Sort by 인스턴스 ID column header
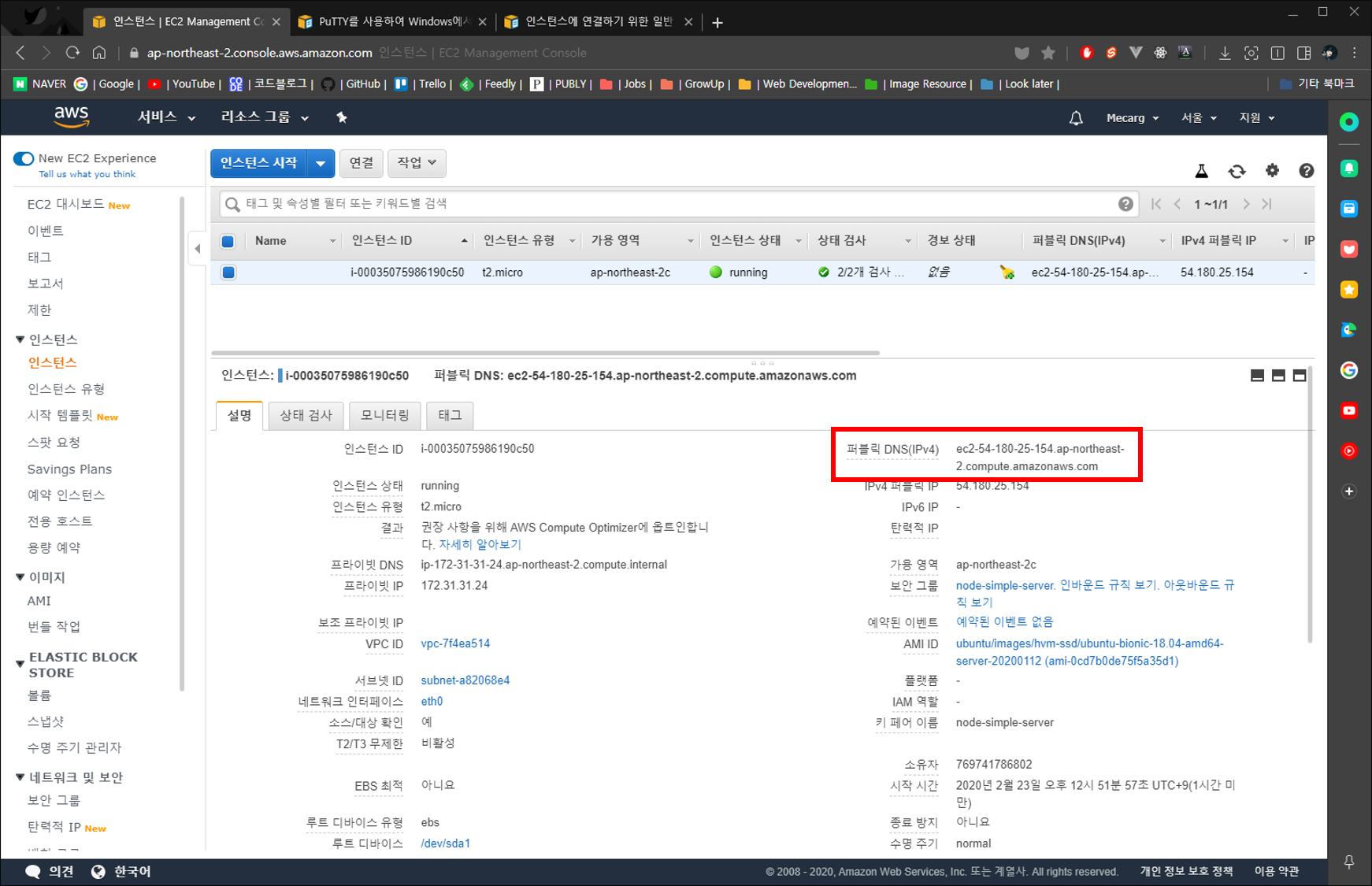 [409, 241]
